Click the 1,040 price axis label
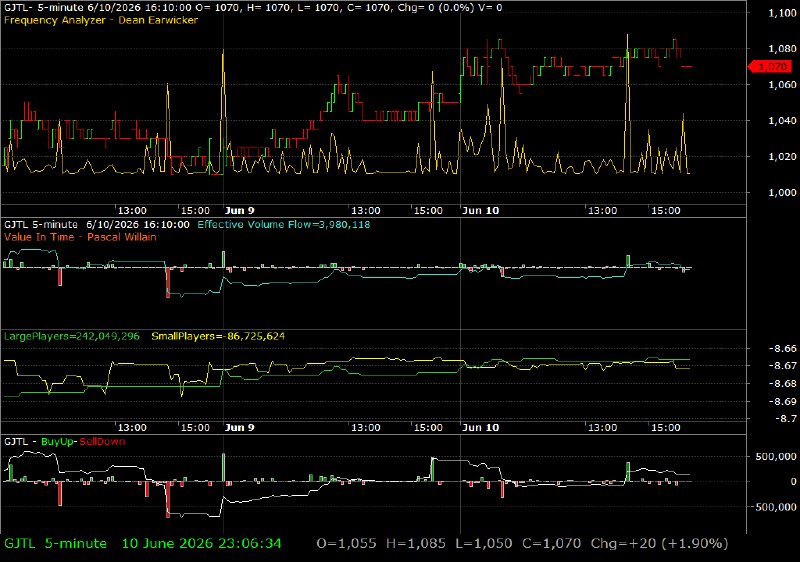This screenshot has width=800, height=562. click(x=782, y=121)
